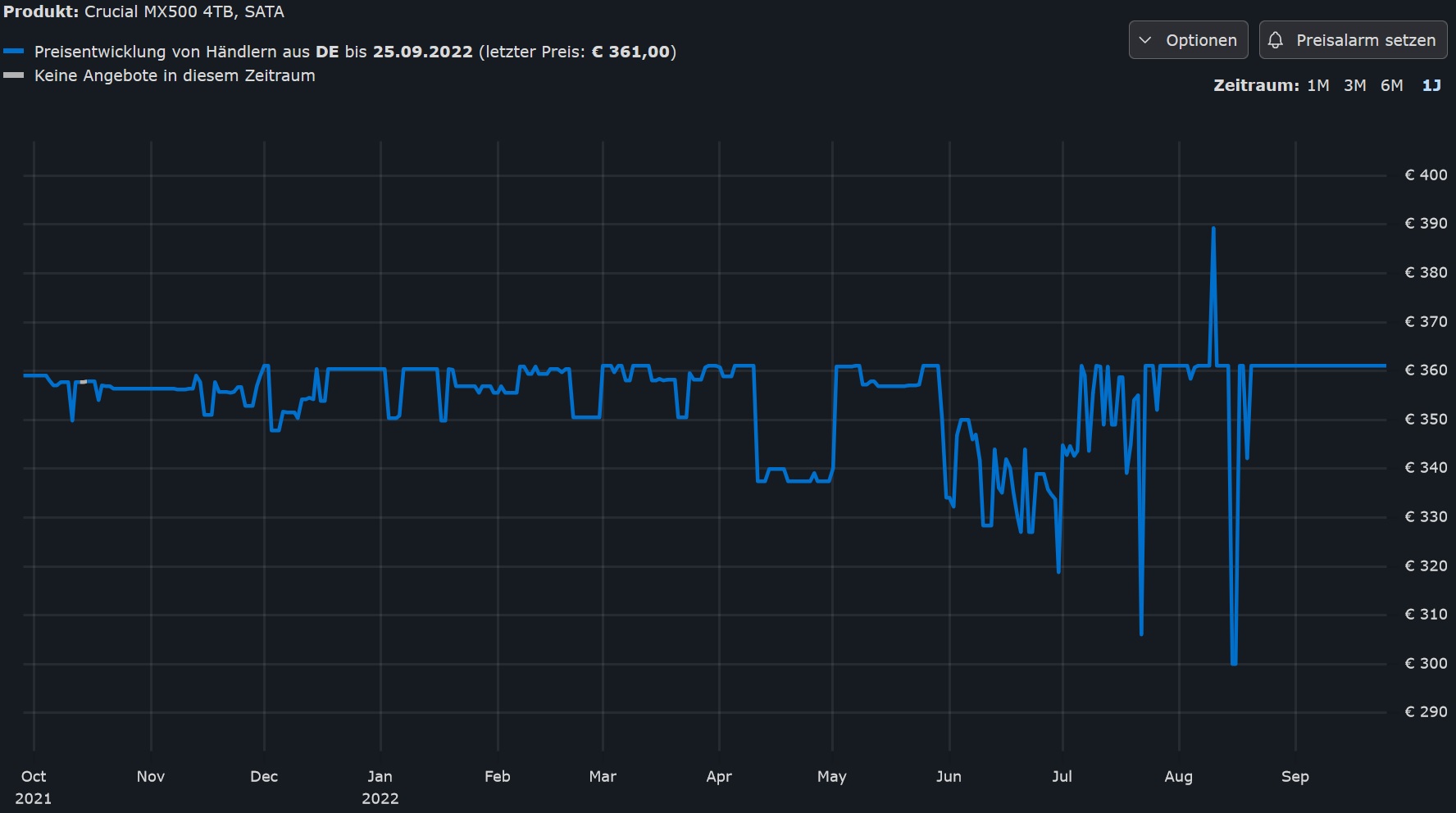Click the chevron icon in Optionen
Image resolution: width=1456 pixels, height=813 pixels.
coord(1145,40)
